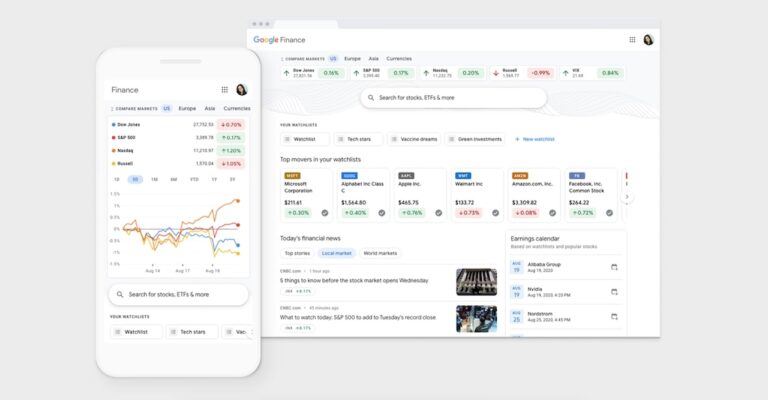This screenshot has width=768, height=400.
Task: Open Vaccine dreams watchlist
Action: coord(414,140)
